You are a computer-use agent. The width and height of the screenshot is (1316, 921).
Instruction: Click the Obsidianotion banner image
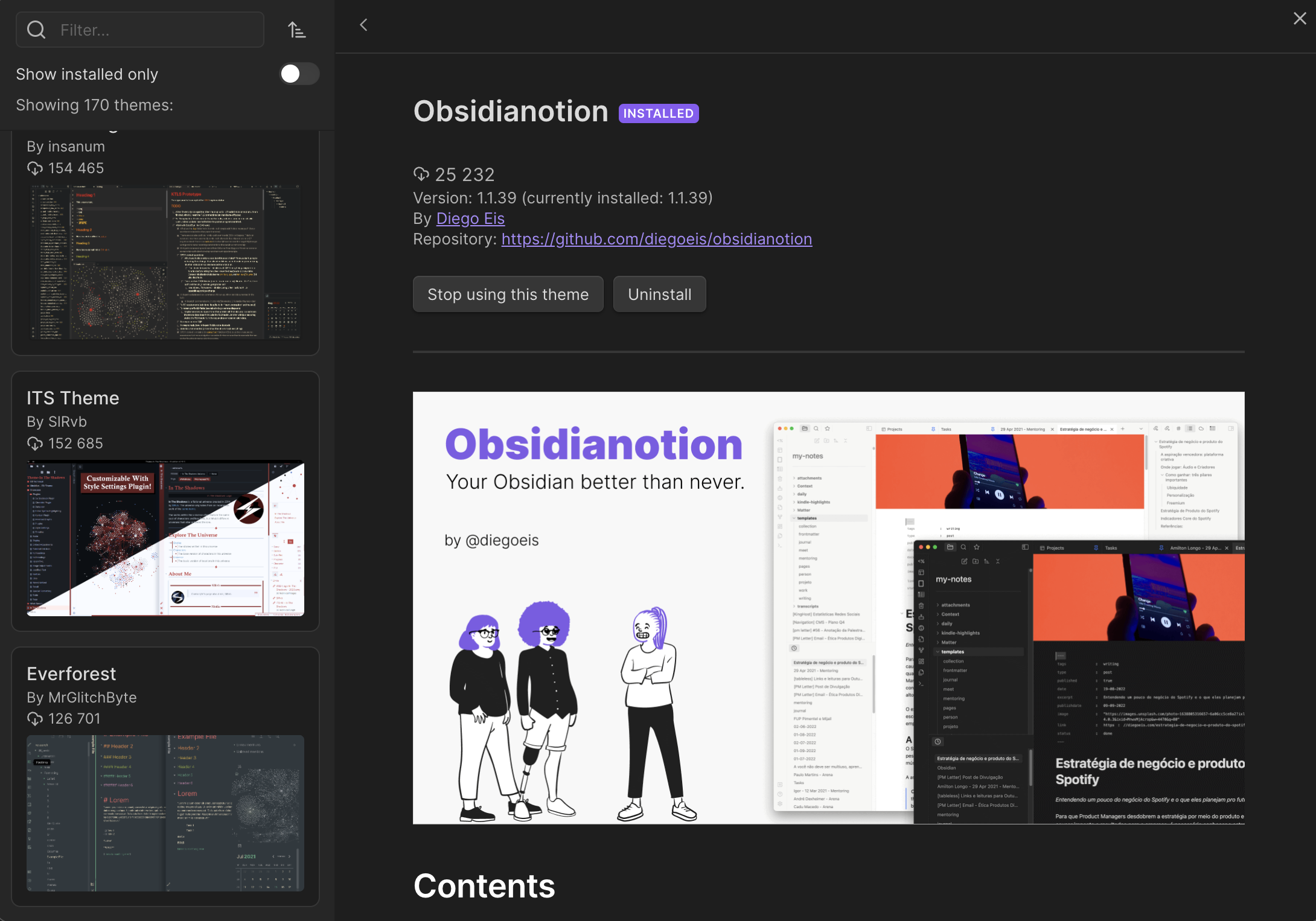coord(829,608)
